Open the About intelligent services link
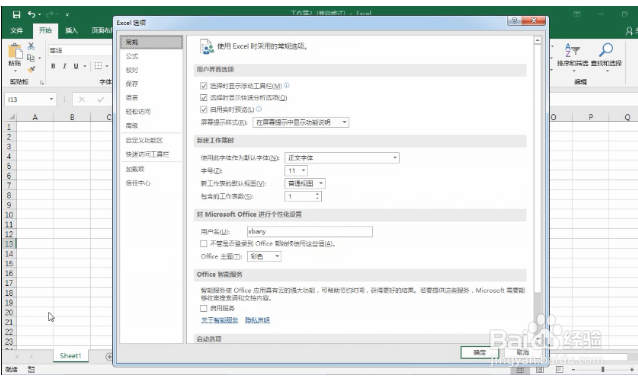Screen dimensions: 638x382 click(219, 320)
